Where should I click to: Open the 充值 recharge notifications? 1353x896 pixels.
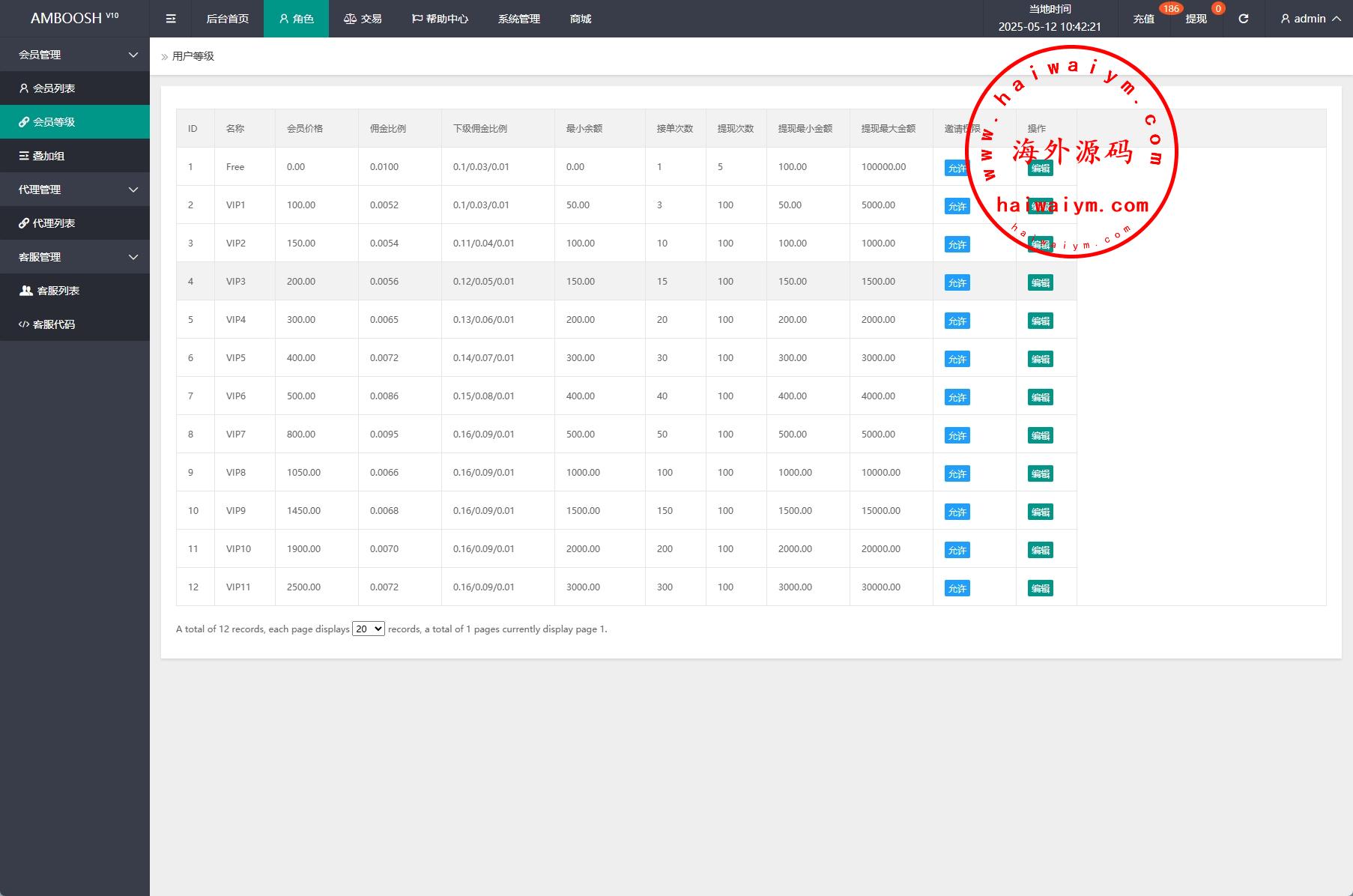click(1143, 19)
